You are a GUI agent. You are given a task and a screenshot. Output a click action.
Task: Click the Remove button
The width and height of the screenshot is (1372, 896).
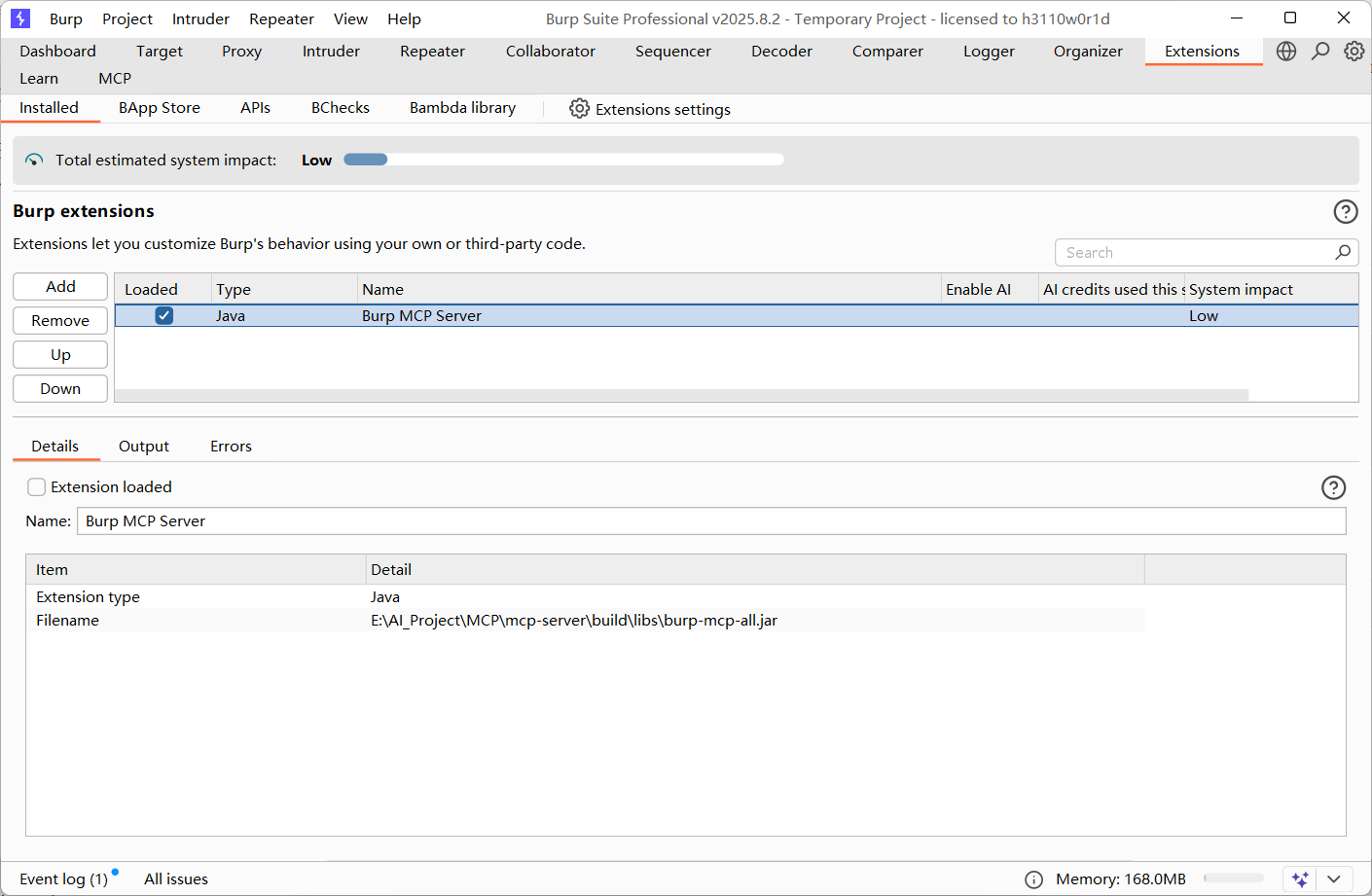coord(60,321)
